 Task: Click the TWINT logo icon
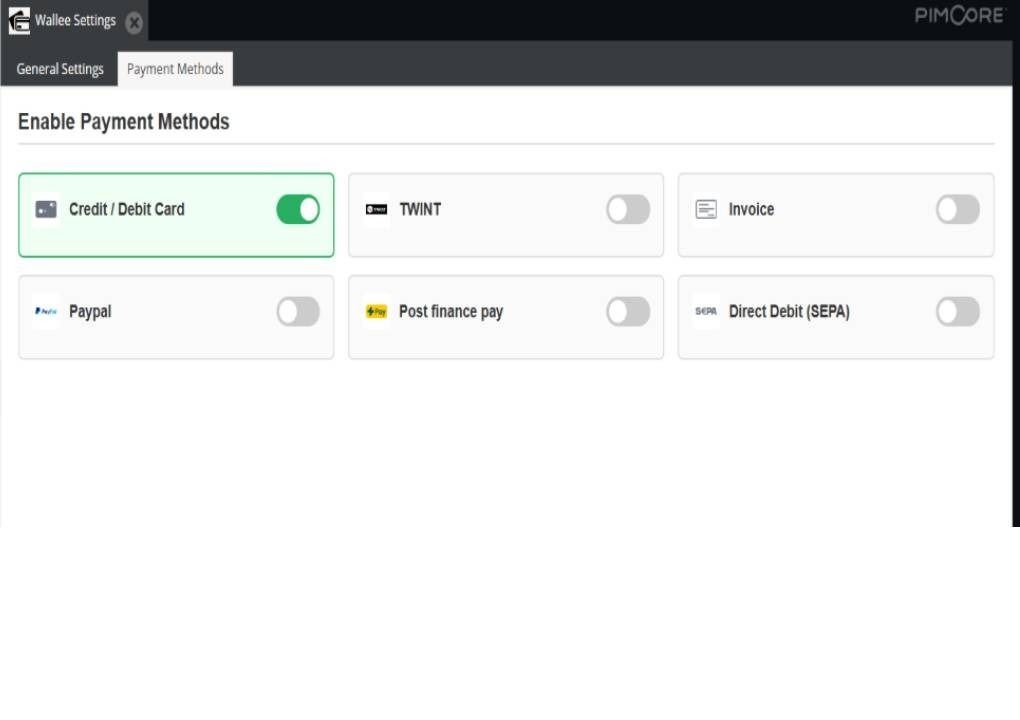coord(377,209)
